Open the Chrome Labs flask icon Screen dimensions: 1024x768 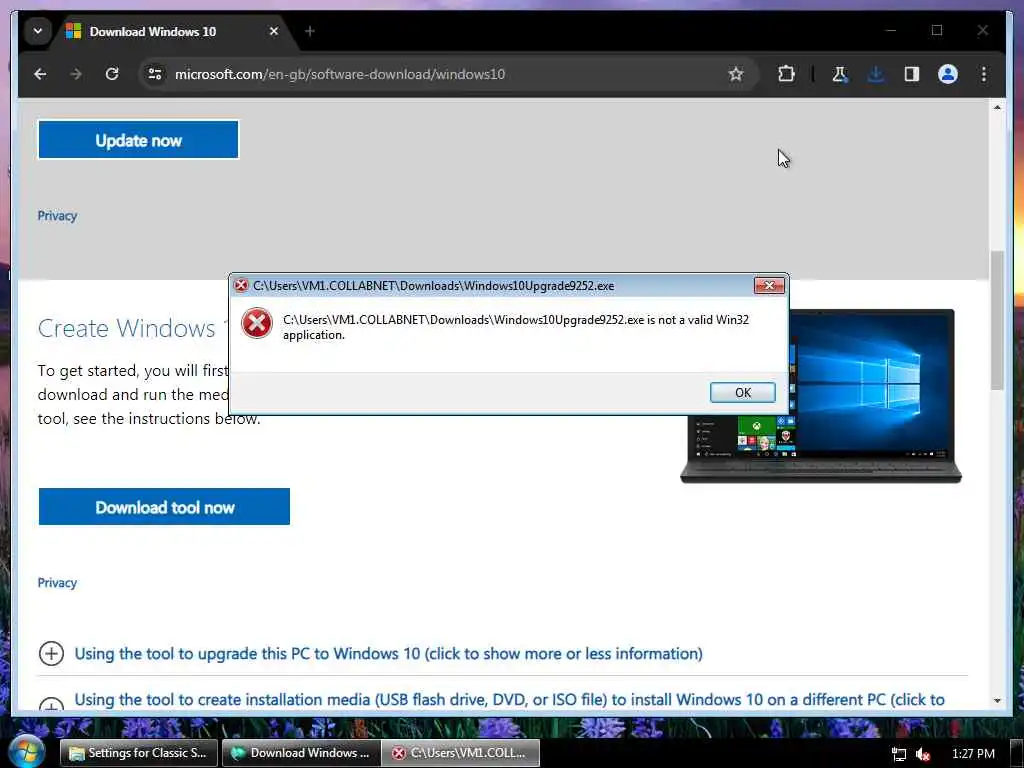pyautogui.click(x=839, y=74)
